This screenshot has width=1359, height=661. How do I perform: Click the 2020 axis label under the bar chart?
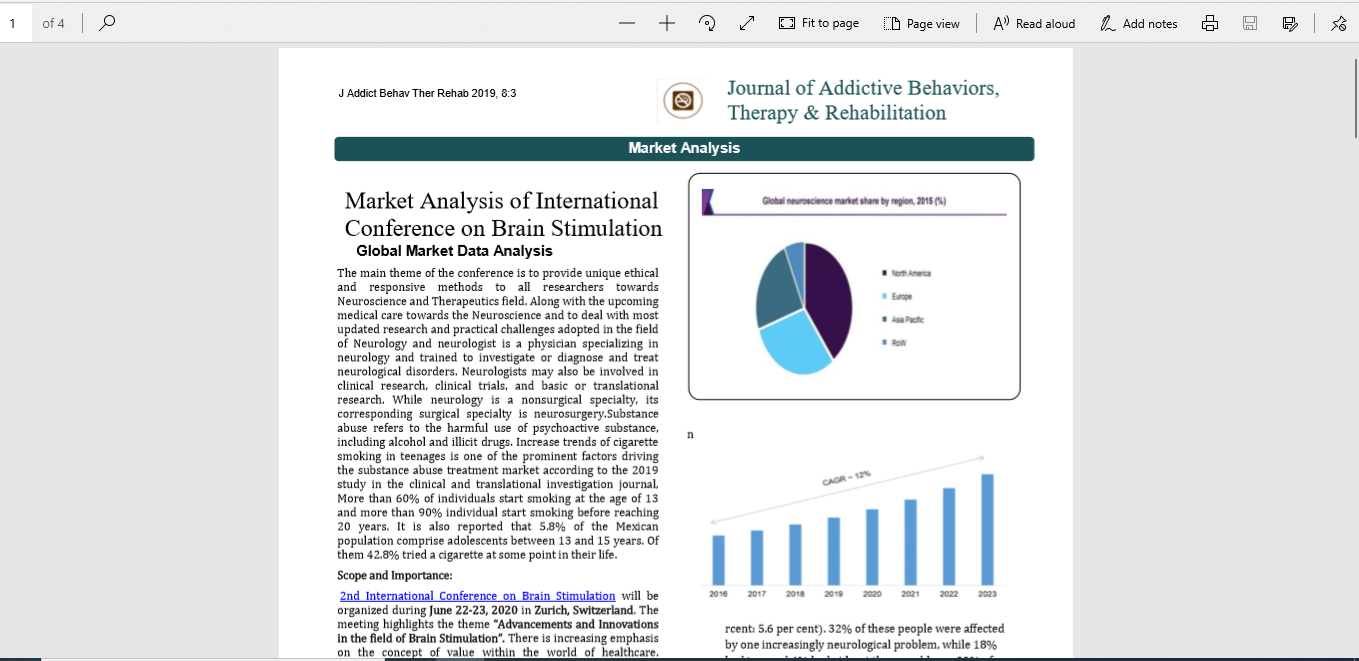pos(872,594)
